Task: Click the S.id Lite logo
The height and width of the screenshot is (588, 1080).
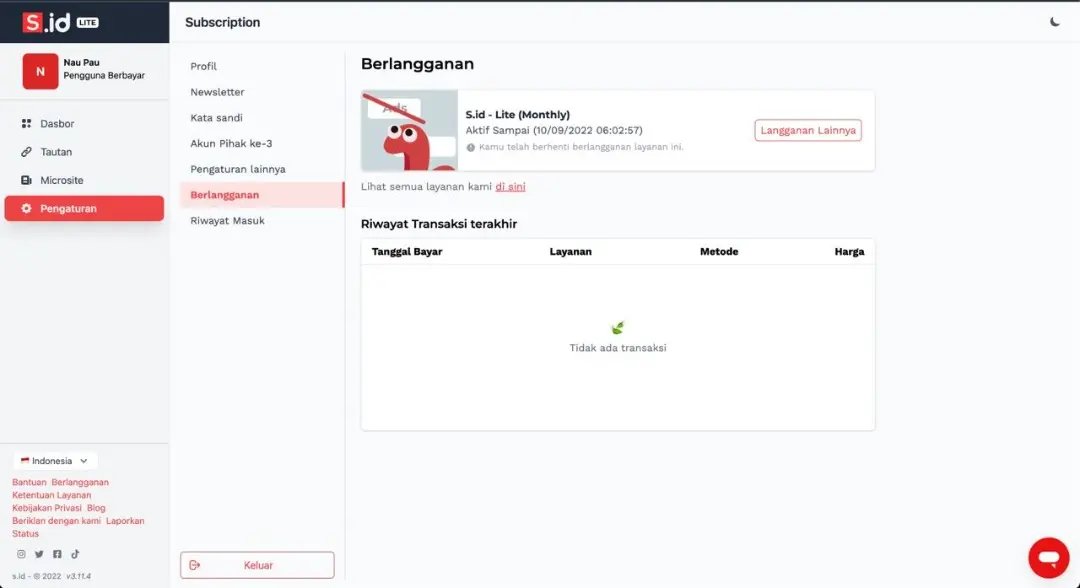Action: click(60, 22)
